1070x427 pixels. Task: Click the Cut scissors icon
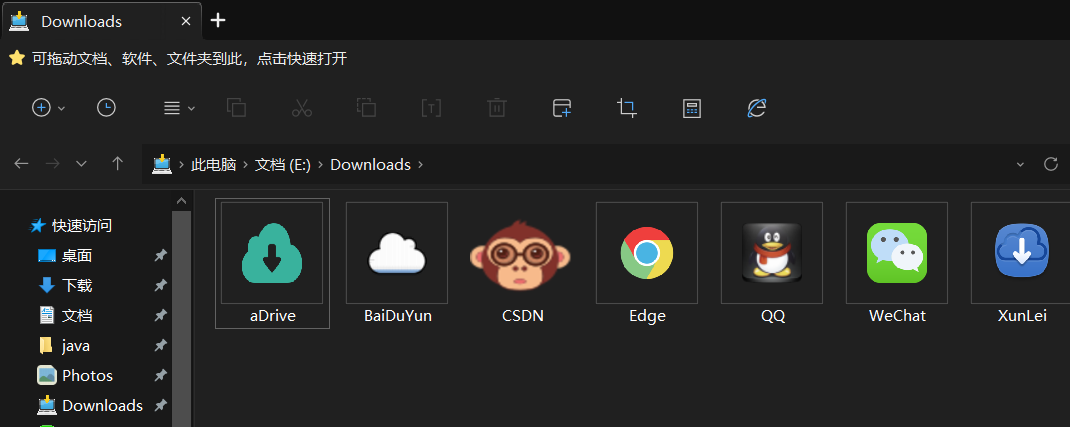tap(302, 108)
